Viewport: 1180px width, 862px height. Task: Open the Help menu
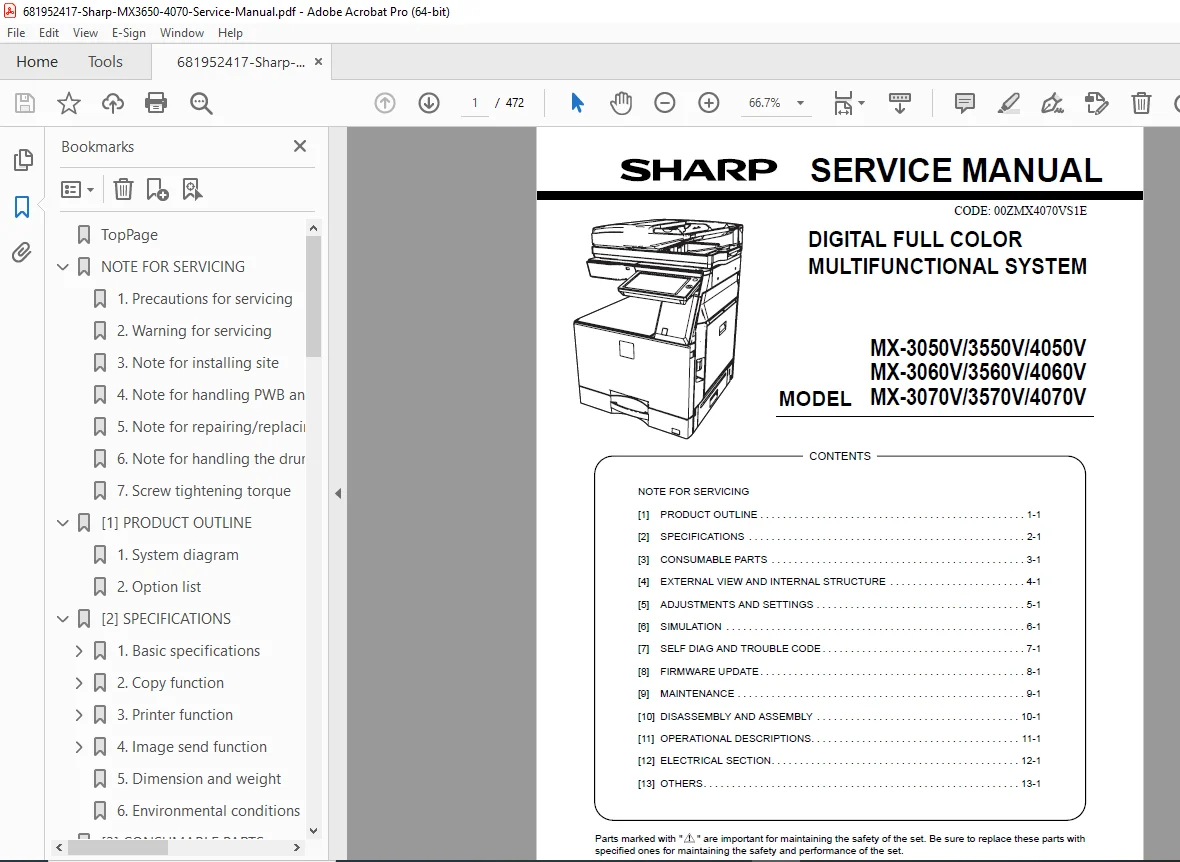tap(230, 33)
